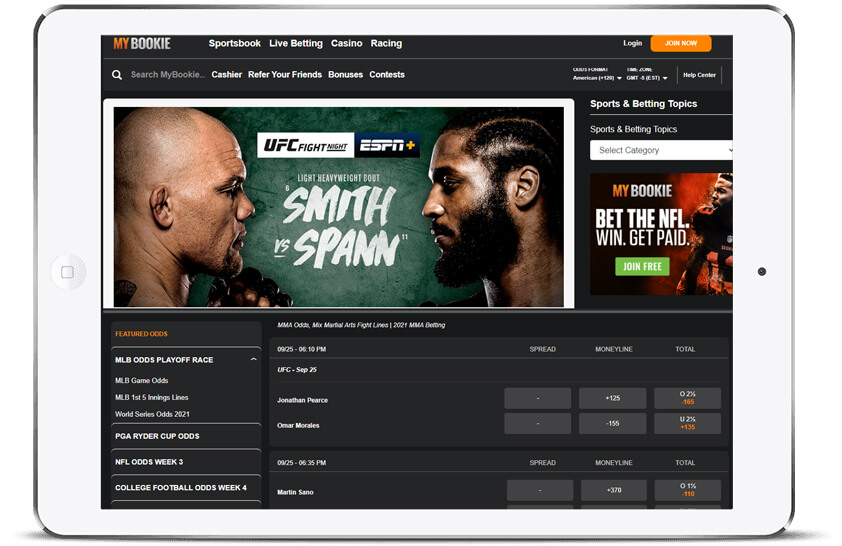Click the 09/25 - 06:35 PM time label
842x546 pixels.
301,463
